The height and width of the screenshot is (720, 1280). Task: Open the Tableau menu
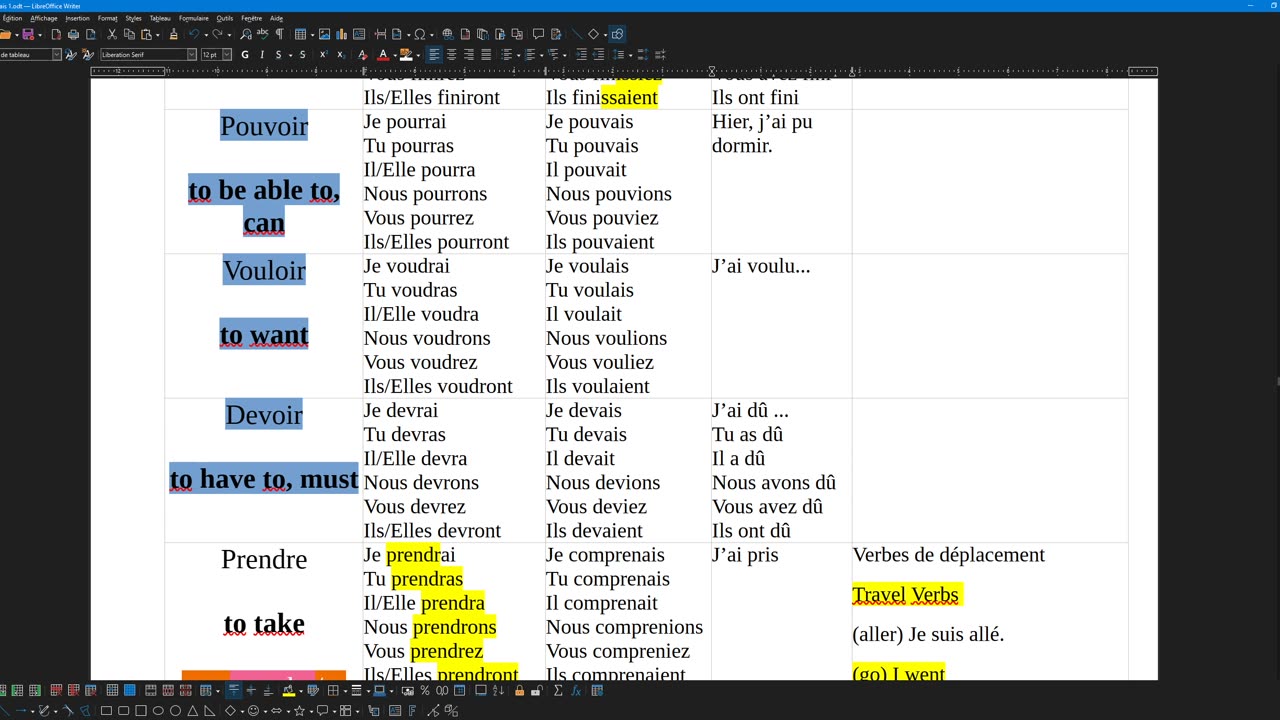(x=160, y=18)
